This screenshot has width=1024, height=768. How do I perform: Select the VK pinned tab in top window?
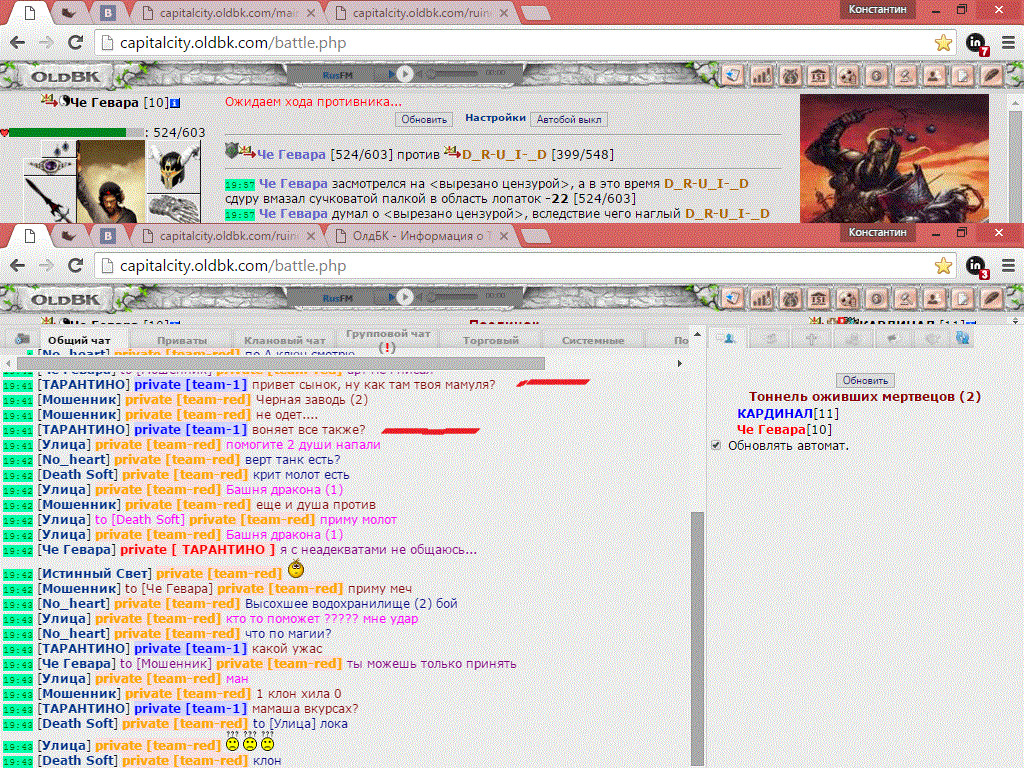[x=108, y=13]
